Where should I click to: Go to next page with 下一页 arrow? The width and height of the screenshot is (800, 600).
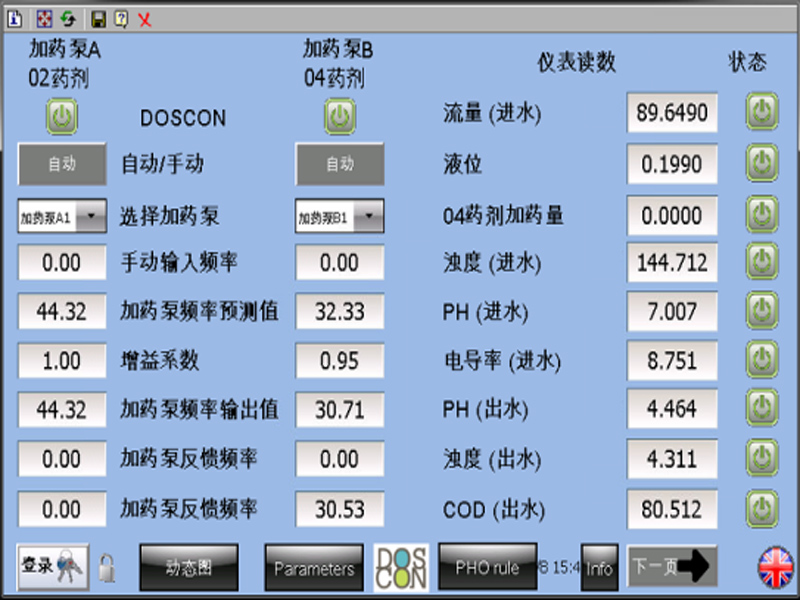672,567
